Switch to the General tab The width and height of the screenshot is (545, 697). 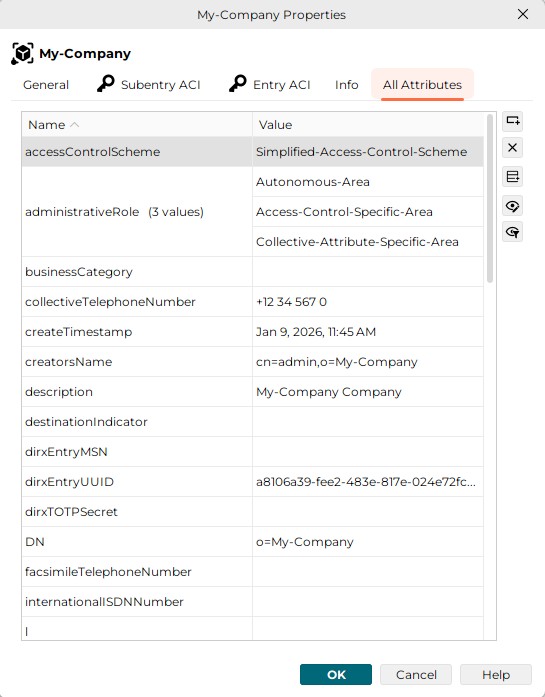coord(46,85)
